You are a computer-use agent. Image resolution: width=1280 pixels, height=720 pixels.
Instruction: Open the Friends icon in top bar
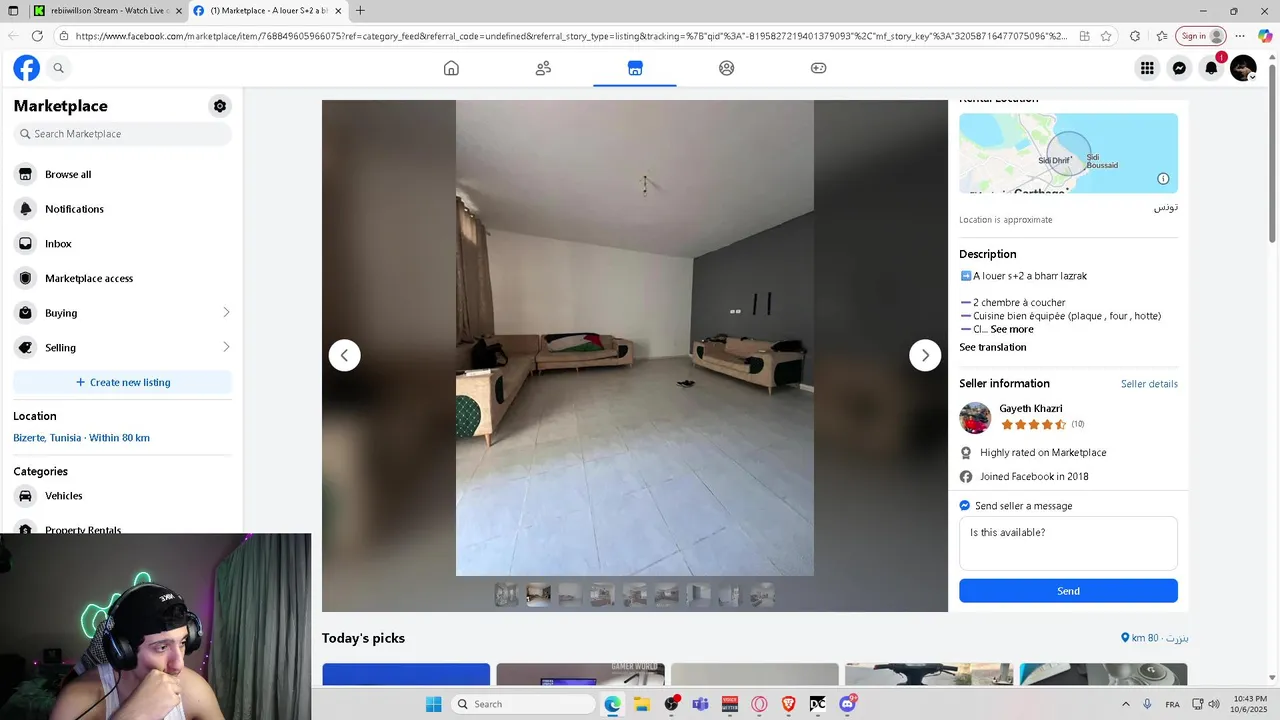[543, 68]
